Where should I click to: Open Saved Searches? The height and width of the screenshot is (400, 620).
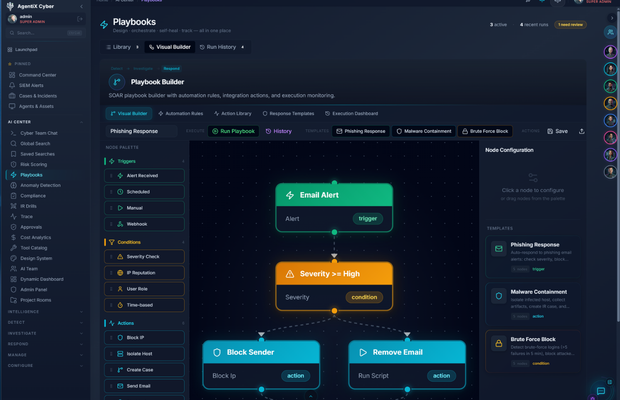point(38,154)
